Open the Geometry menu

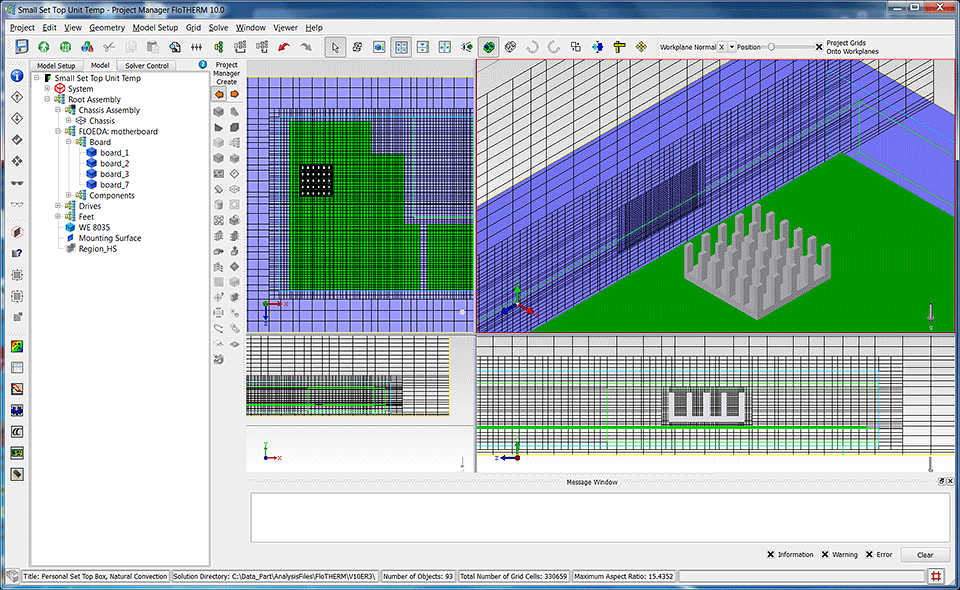pos(107,27)
